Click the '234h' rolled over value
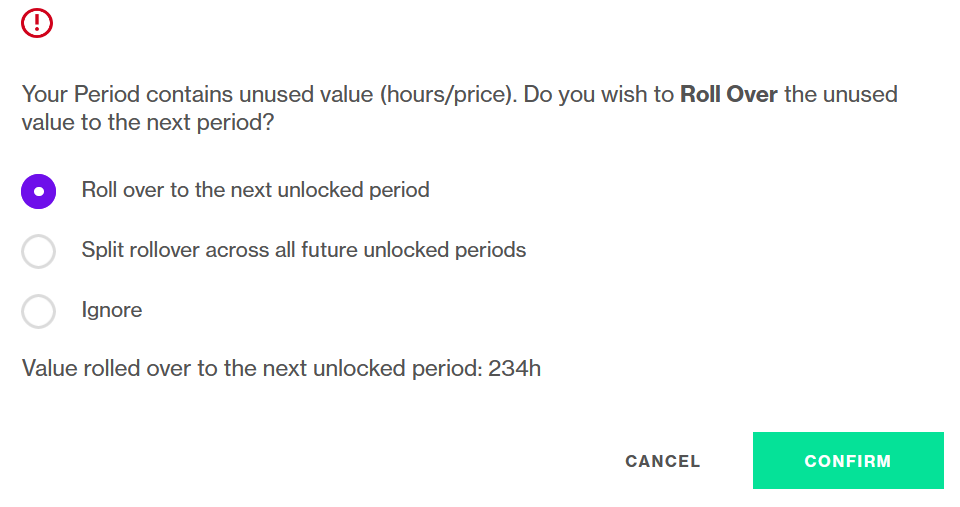 coord(514,369)
